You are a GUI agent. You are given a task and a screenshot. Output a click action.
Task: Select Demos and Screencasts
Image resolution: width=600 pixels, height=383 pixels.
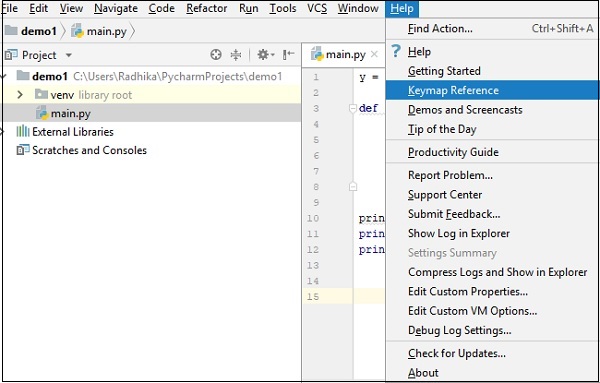coord(492,110)
